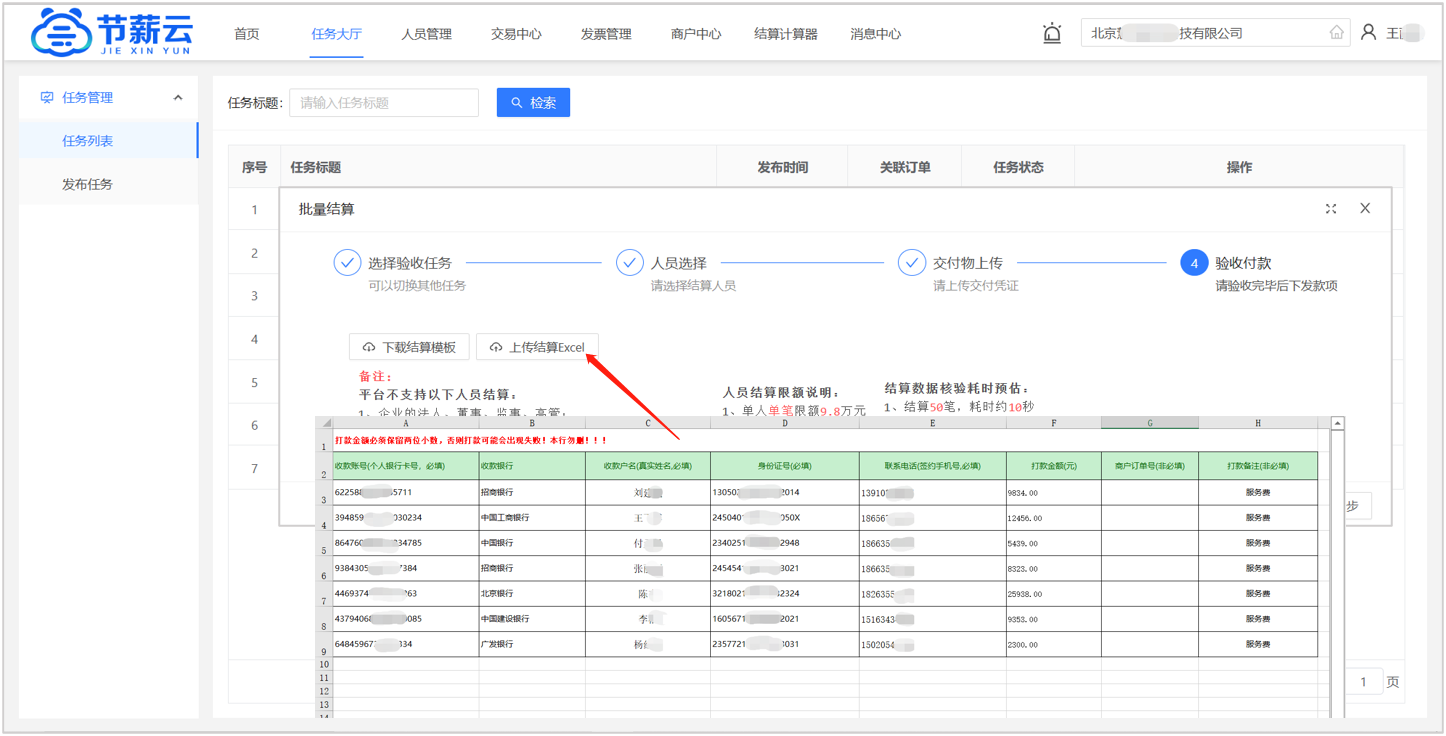
Task: Open the 消息中心 menu item
Action: (x=875, y=33)
